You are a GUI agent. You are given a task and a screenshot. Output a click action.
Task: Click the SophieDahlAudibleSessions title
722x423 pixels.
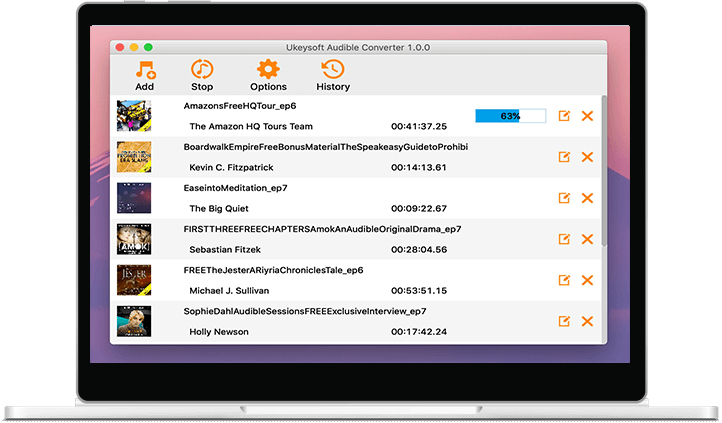[305, 311]
